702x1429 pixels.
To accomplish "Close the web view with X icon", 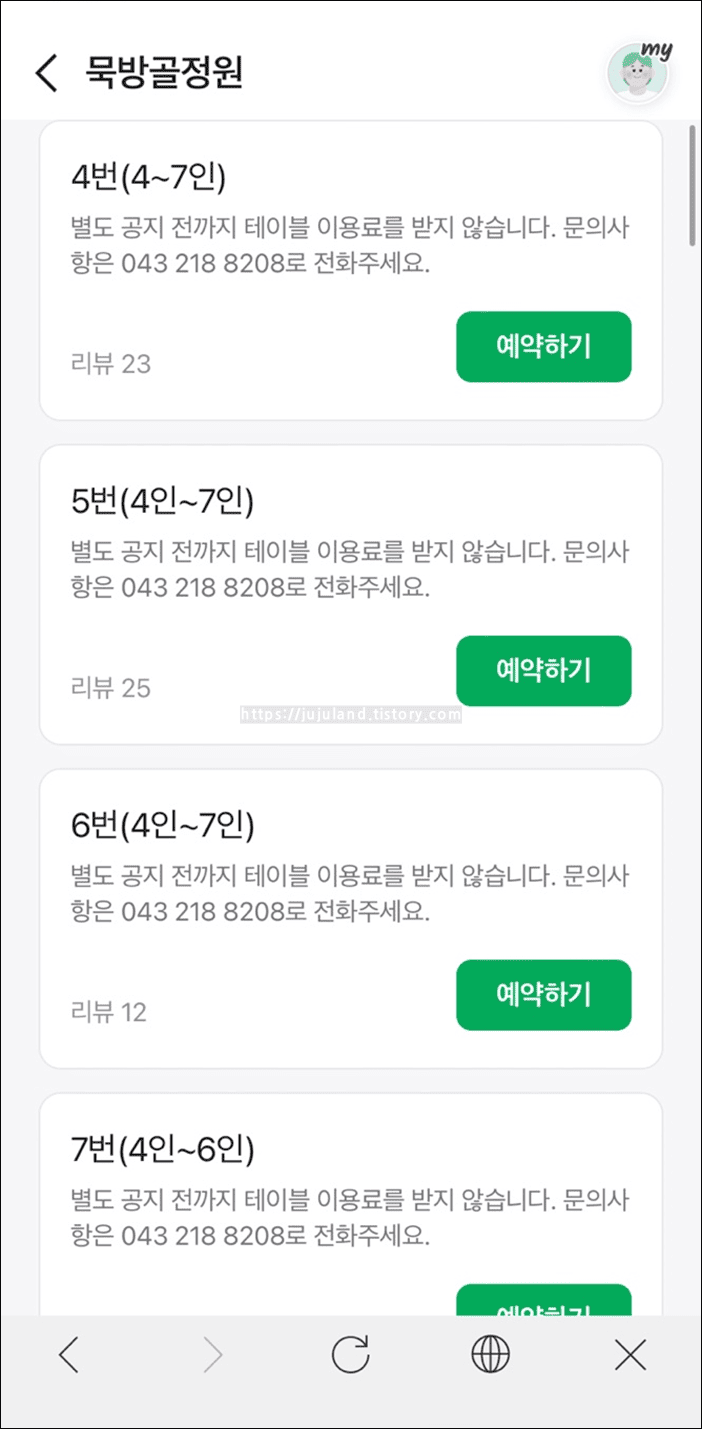I will [630, 1354].
